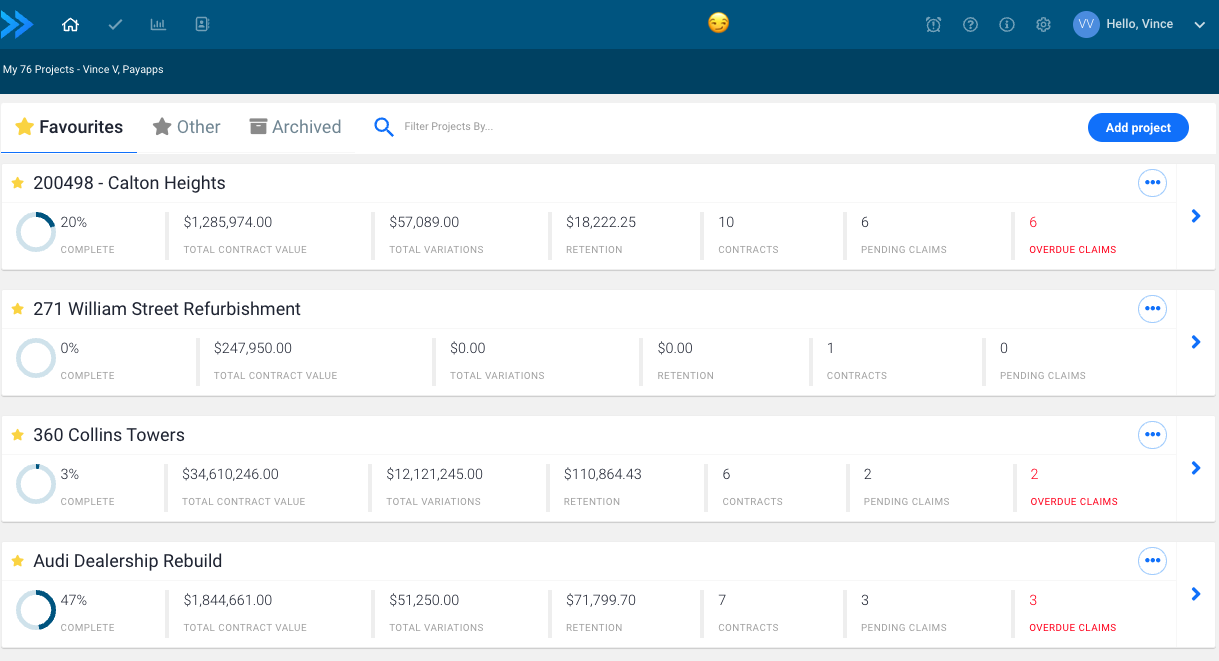Click the Payapps logo in the top bar

(19, 23)
